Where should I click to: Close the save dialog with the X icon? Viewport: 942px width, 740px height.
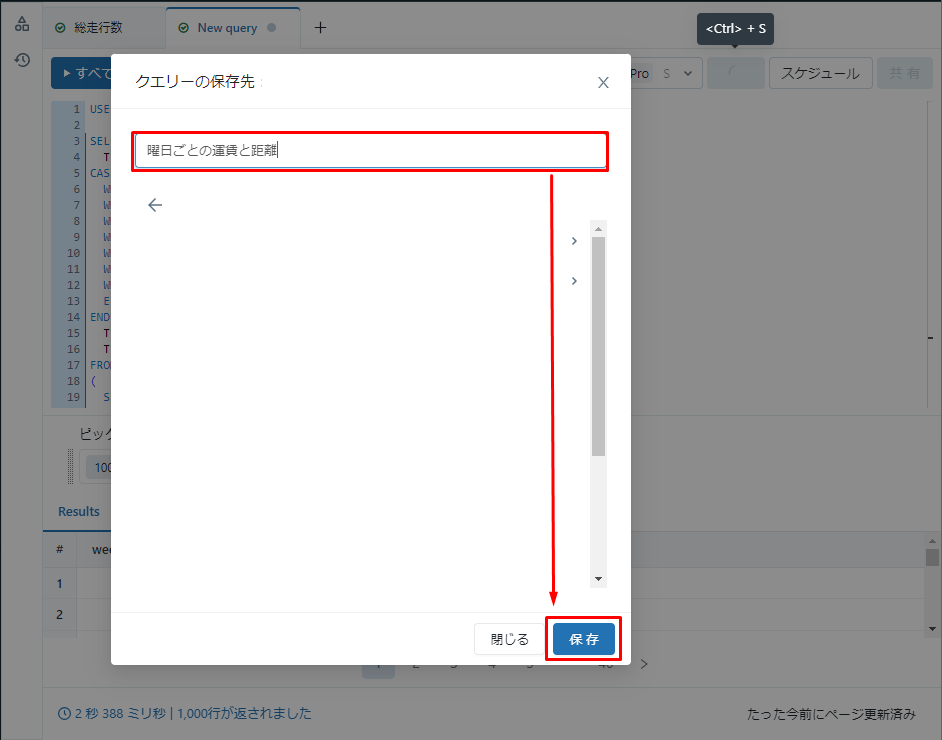click(x=603, y=82)
